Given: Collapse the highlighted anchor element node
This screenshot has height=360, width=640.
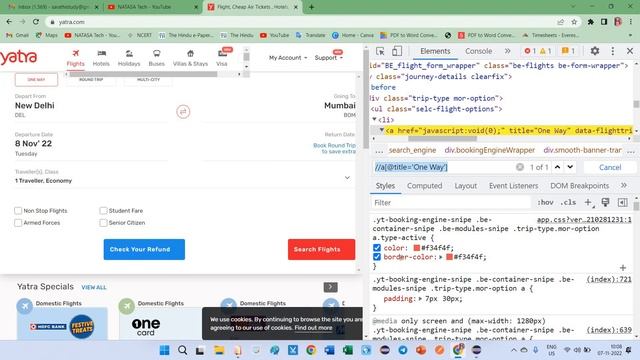Looking at the screenshot, I should [x=382, y=130].
